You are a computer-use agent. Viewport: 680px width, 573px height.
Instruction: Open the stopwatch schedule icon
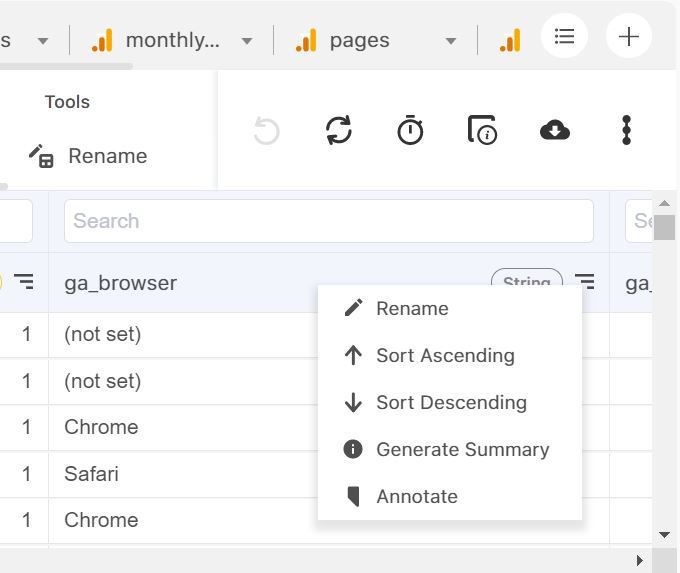(x=410, y=130)
